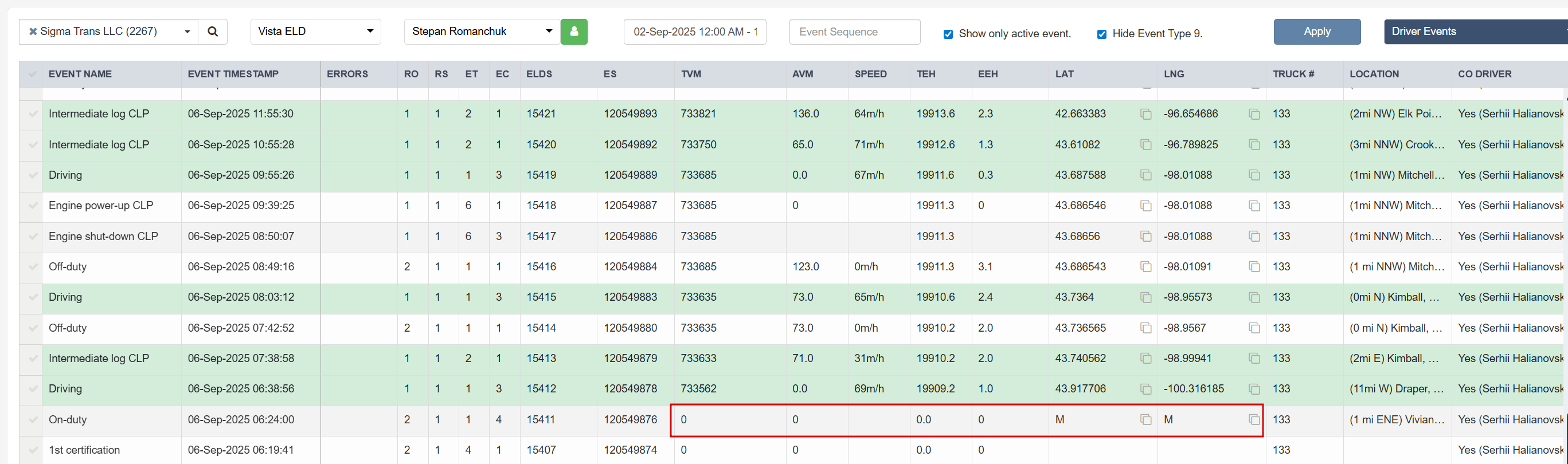Copy latitude 43.686543 via the copy icon
This screenshot has width=1568, height=464.
[1145, 267]
